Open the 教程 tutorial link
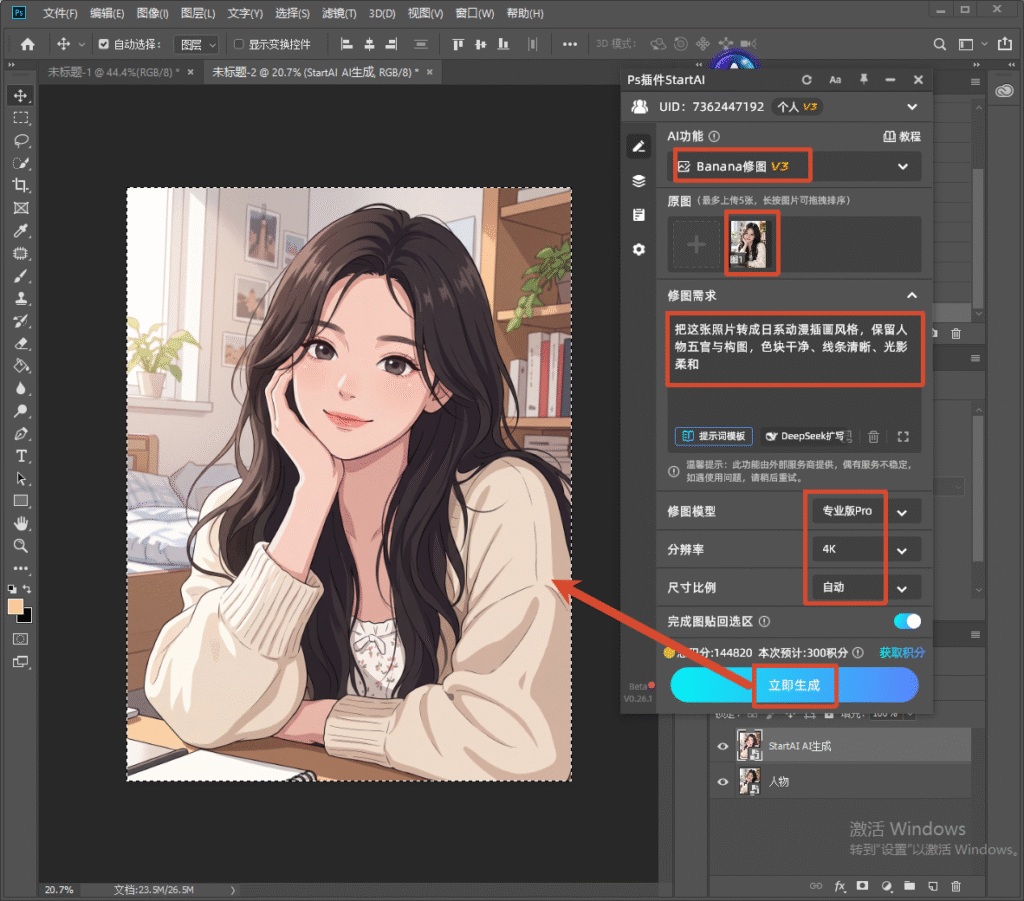The image size is (1024, 901). [x=902, y=136]
